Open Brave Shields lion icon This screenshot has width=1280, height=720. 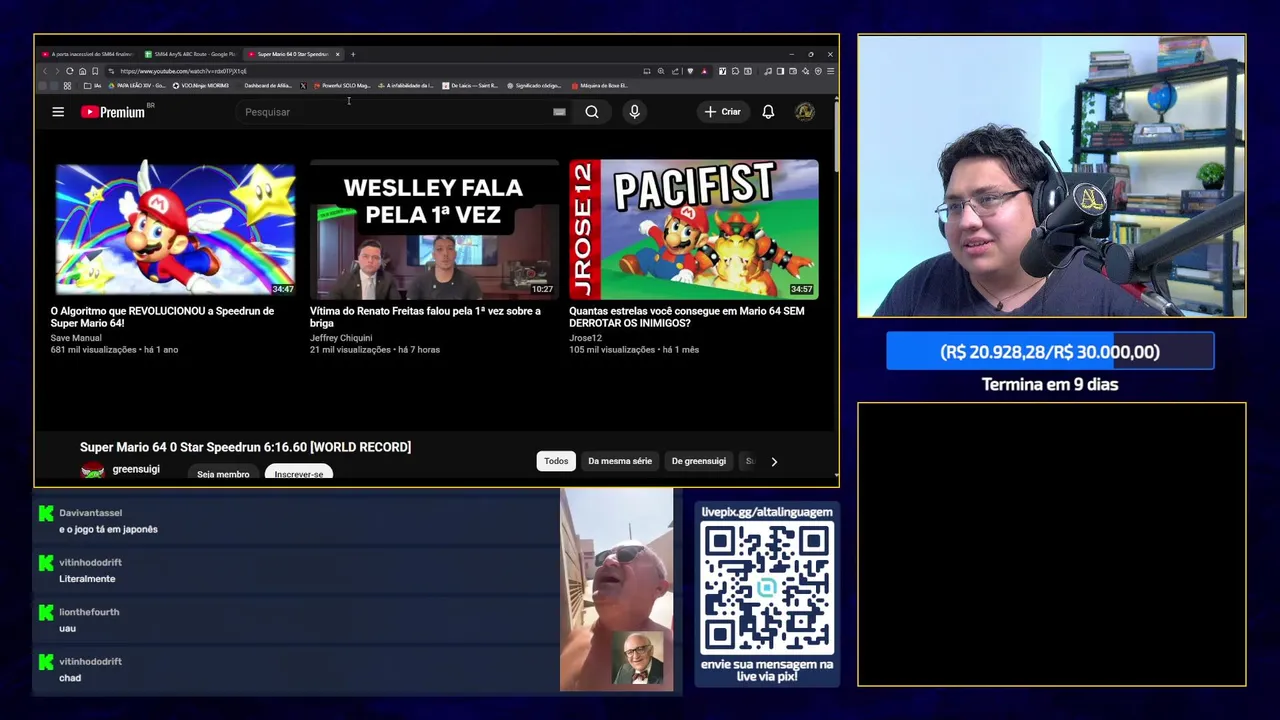690,71
